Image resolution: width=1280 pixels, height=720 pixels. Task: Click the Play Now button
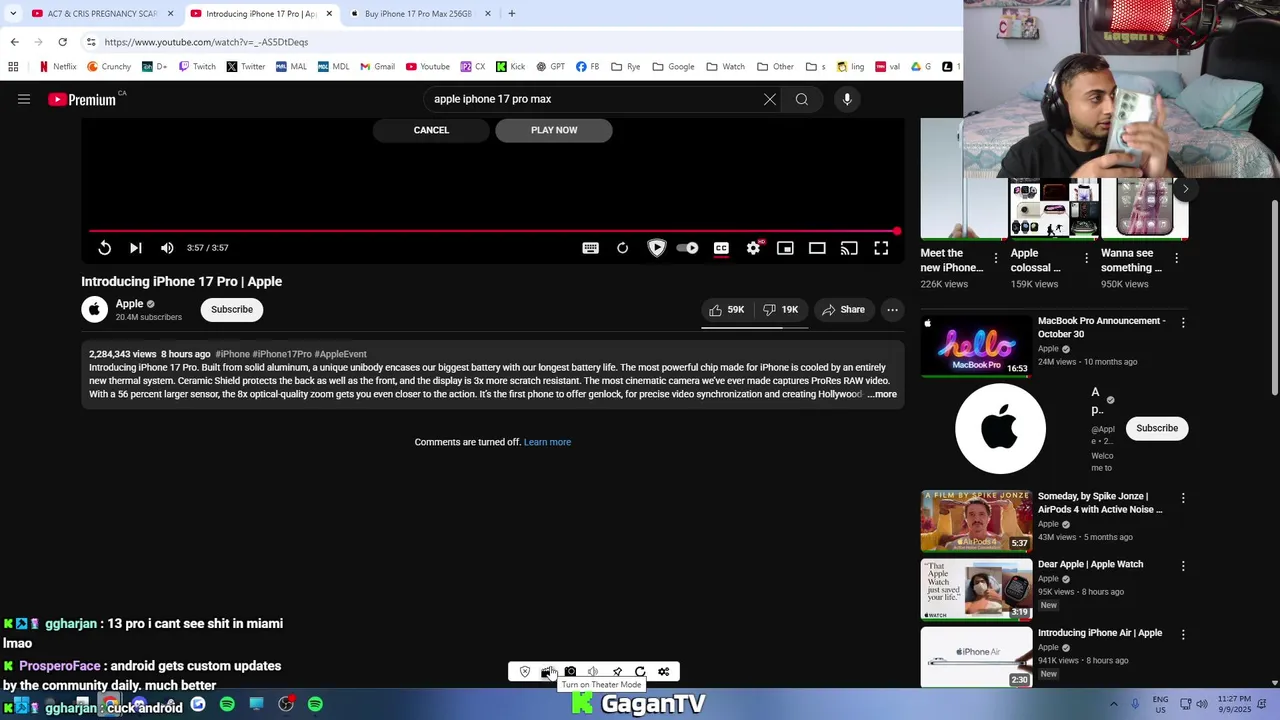[x=554, y=130]
